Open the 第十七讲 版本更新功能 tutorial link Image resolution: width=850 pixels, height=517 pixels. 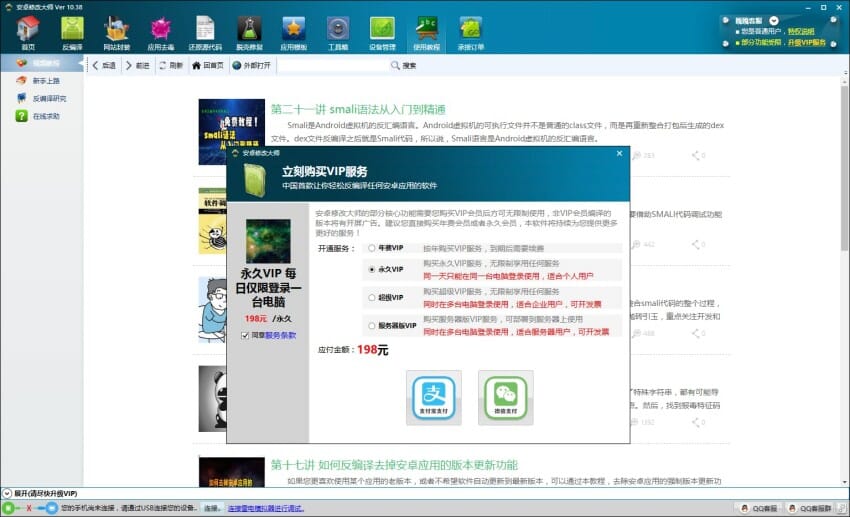point(394,465)
